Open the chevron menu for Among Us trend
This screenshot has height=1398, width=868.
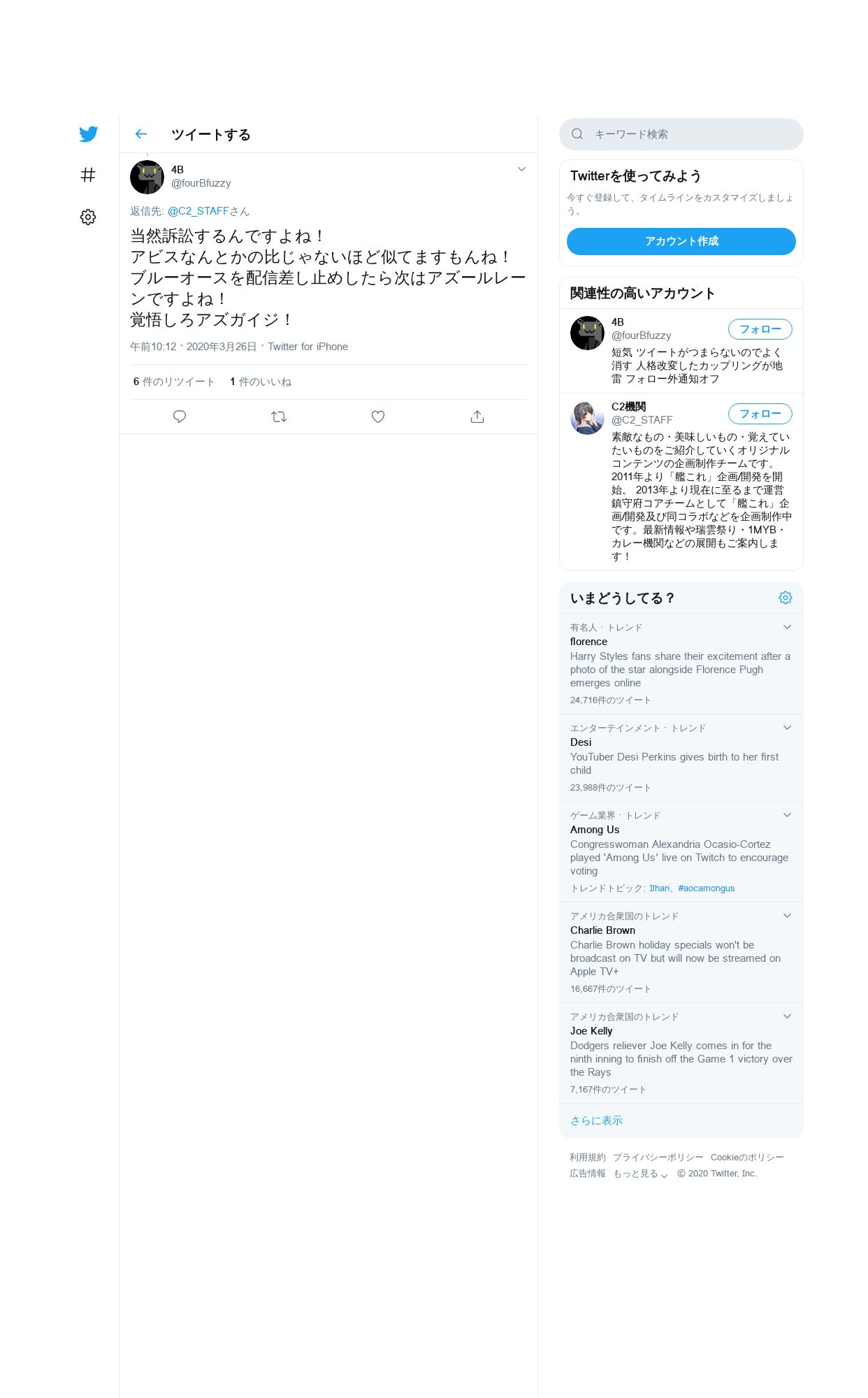click(787, 815)
